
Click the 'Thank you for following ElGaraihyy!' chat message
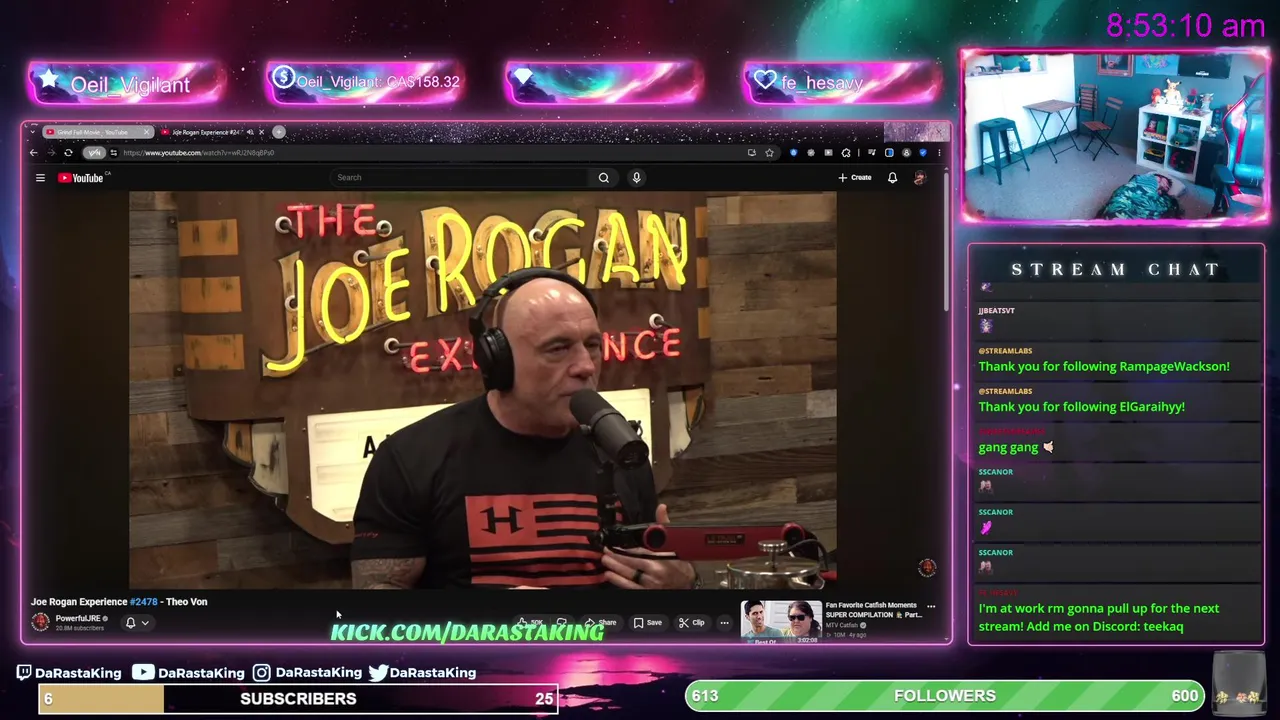pyautogui.click(x=1081, y=406)
